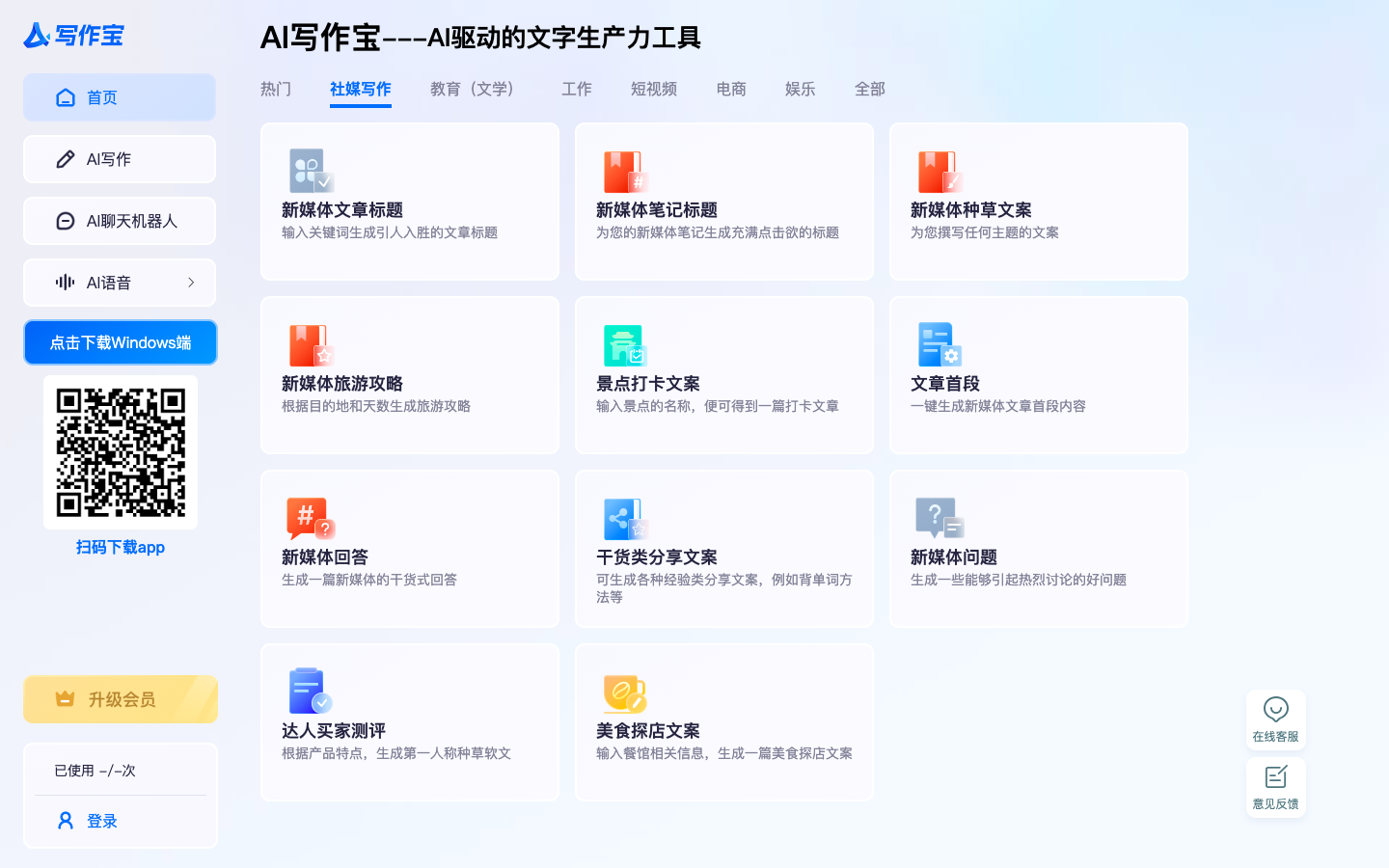Click the 登录 link
Viewport: 1389px width, 868px height.
[x=102, y=821]
